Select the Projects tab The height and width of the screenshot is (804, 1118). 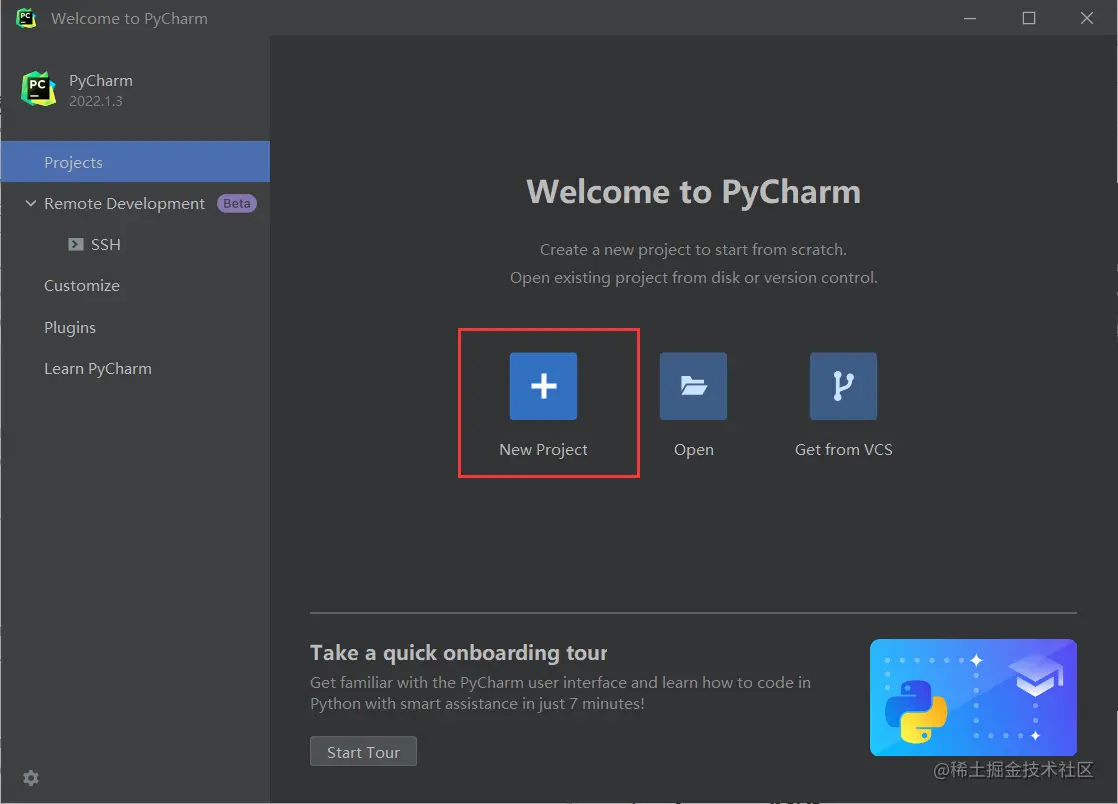pos(135,162)
